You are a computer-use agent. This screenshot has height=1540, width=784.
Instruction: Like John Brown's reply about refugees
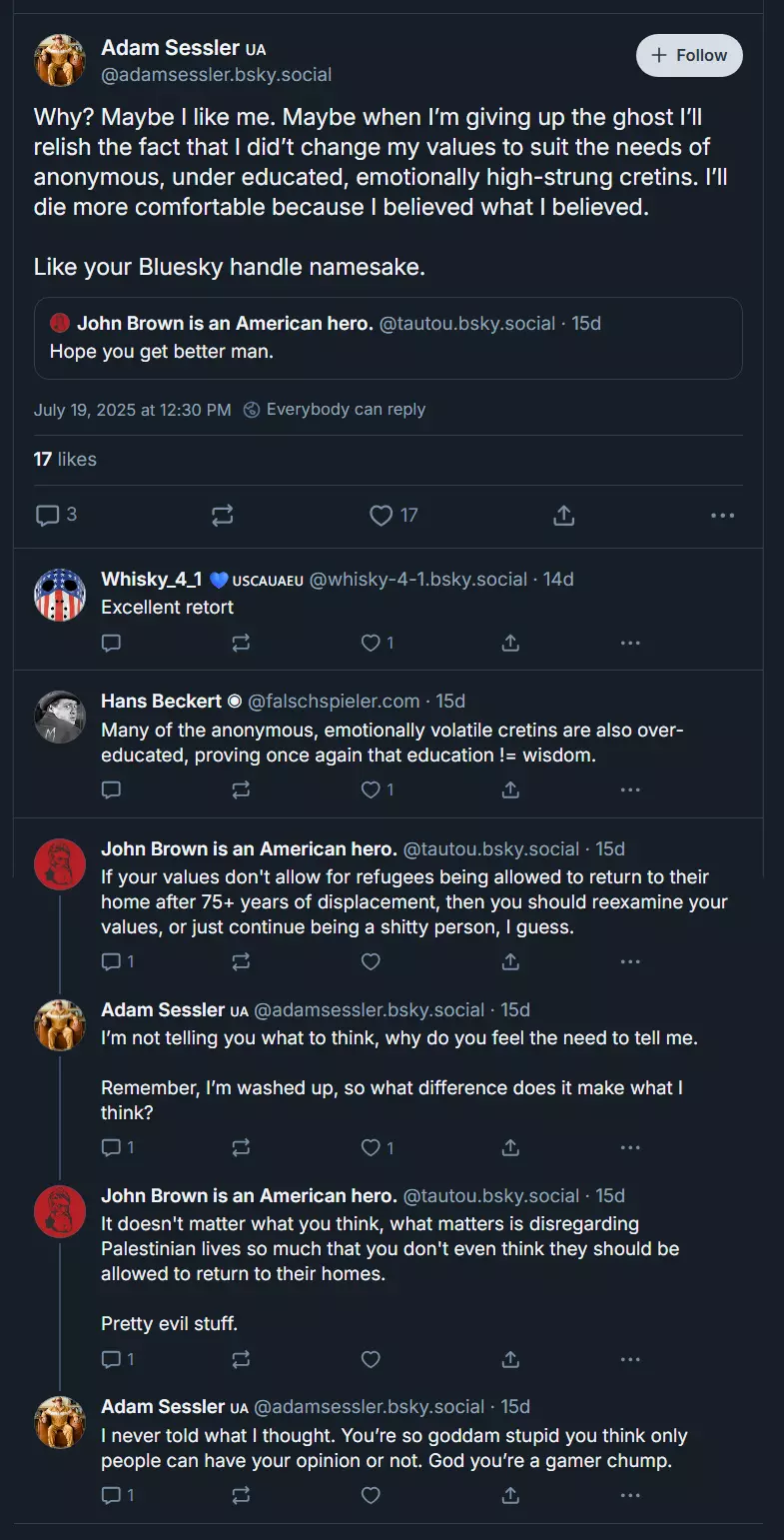point(371,962)
